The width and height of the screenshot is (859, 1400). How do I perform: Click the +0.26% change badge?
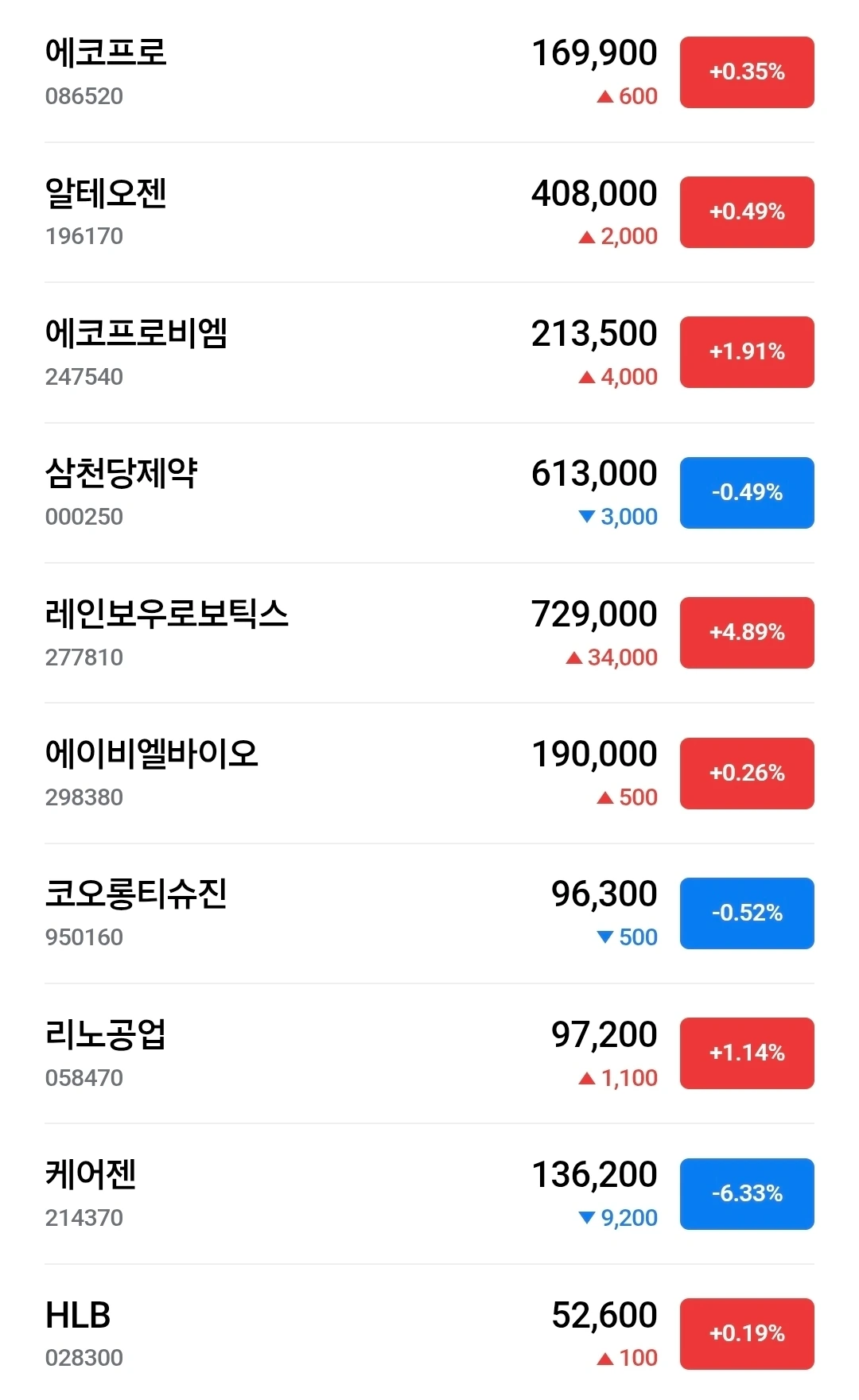746,774
